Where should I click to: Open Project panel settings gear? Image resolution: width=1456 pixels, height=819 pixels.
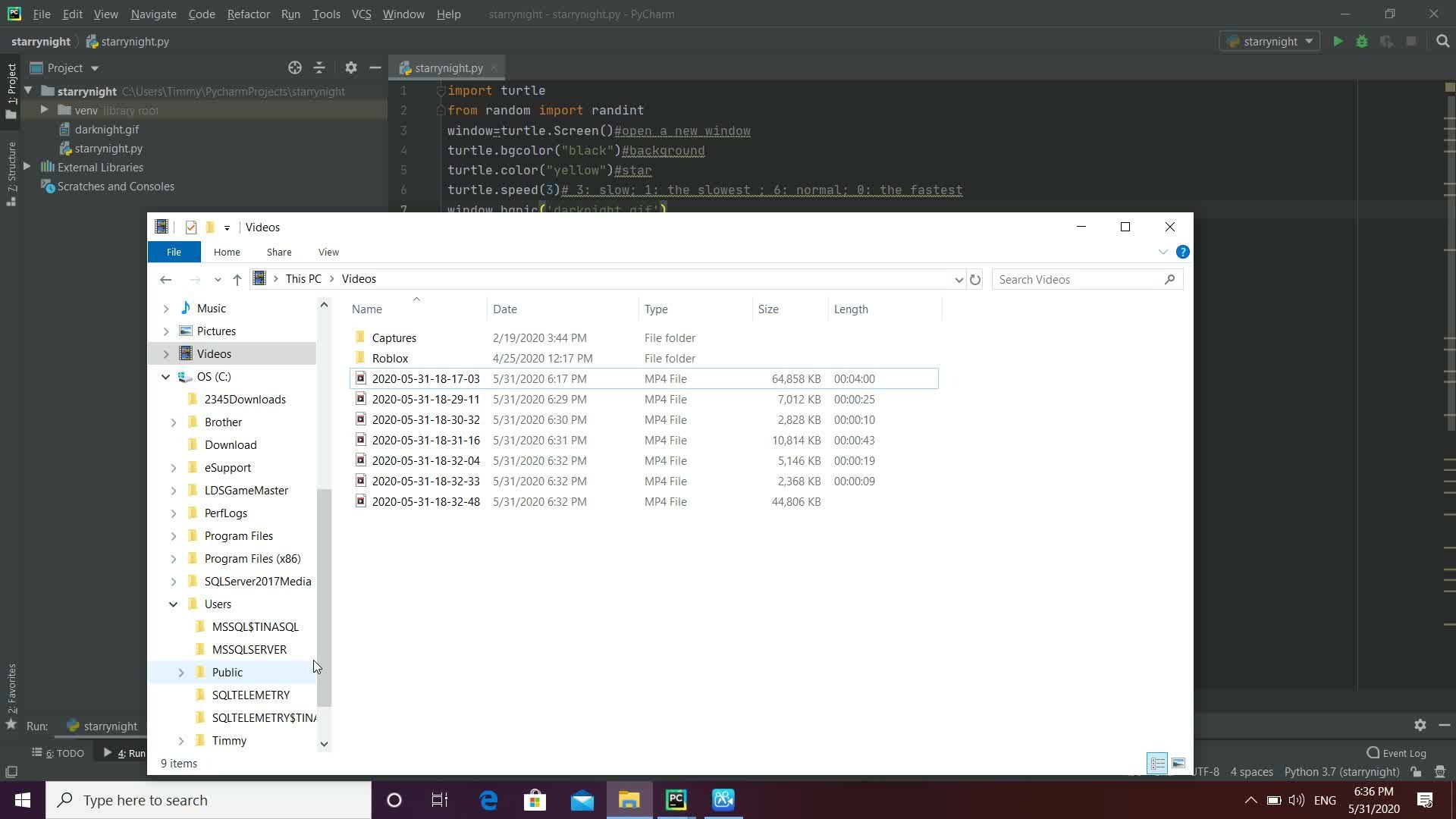pyautogui.click(x=350, y=67)
